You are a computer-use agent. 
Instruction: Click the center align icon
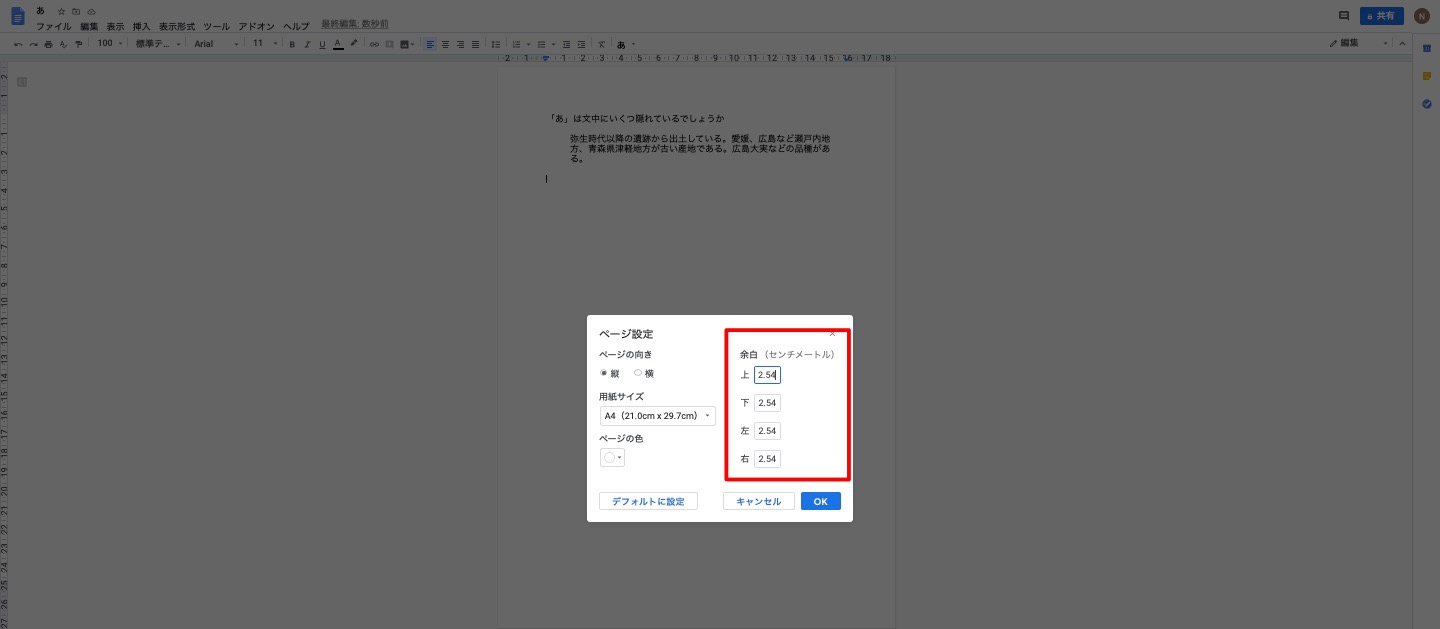(x=445, y=44)
